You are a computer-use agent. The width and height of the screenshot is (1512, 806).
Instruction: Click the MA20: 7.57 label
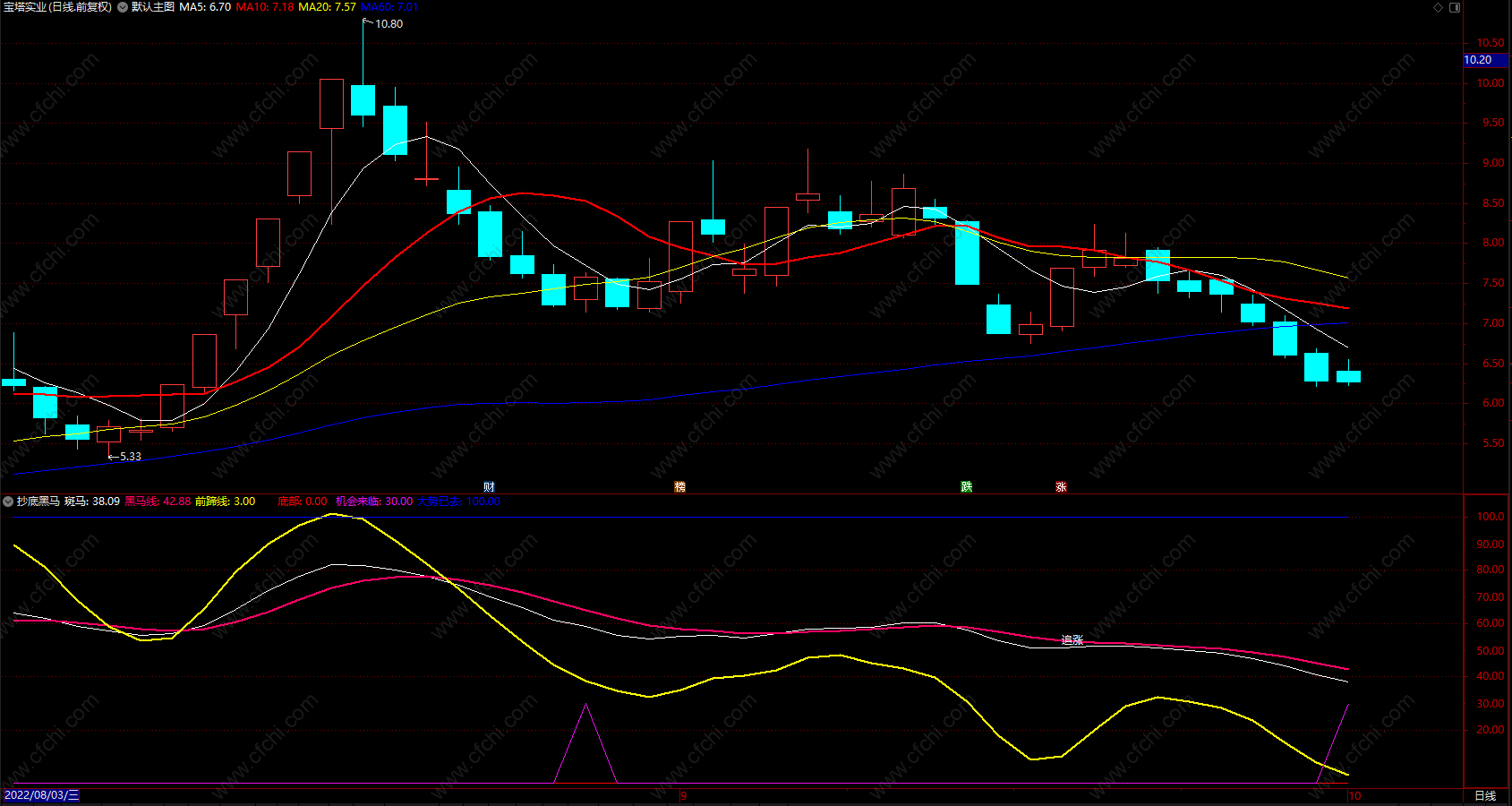pyautogui.click(x=327, y=7)
